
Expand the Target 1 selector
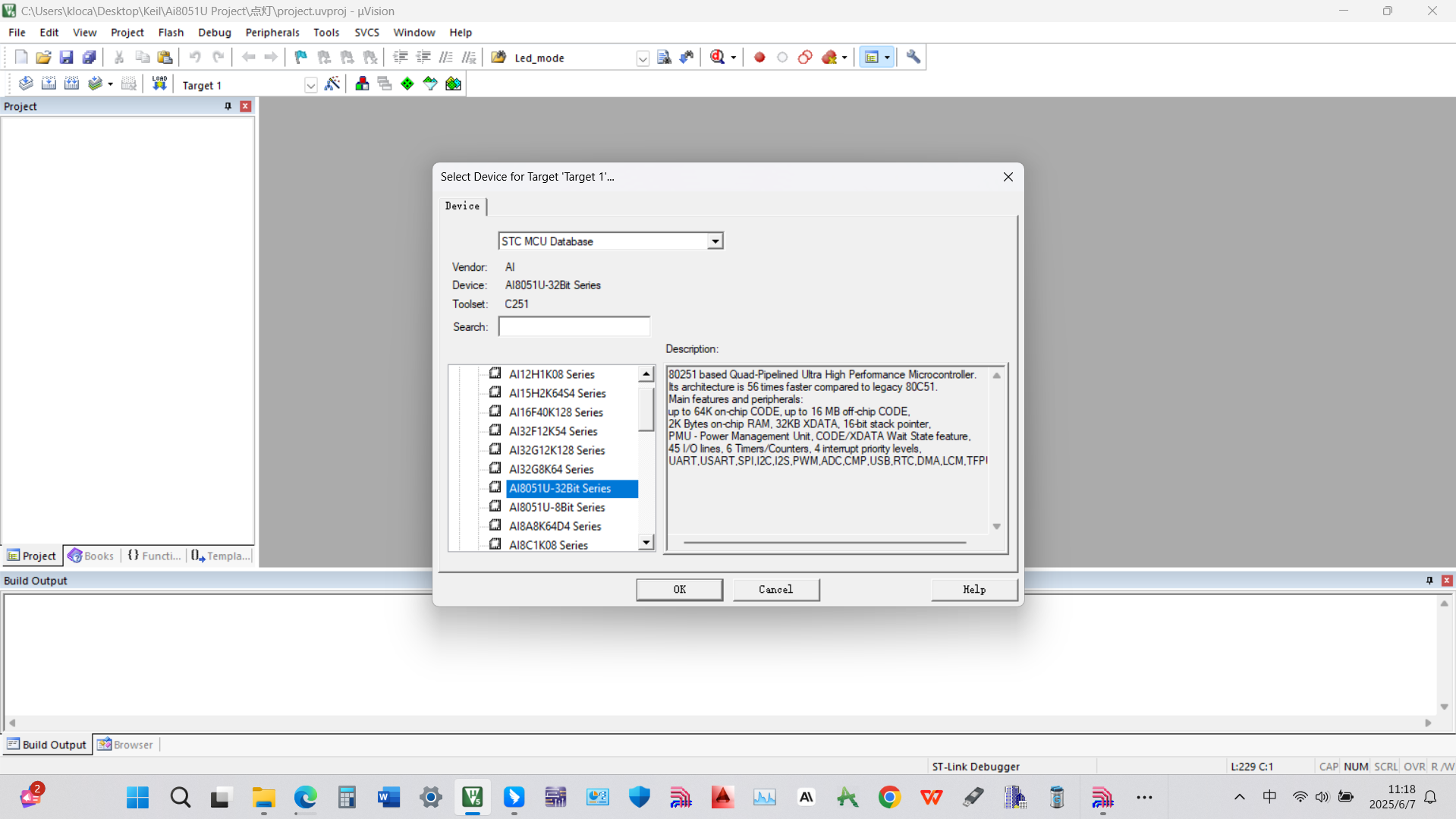(310, 85)
